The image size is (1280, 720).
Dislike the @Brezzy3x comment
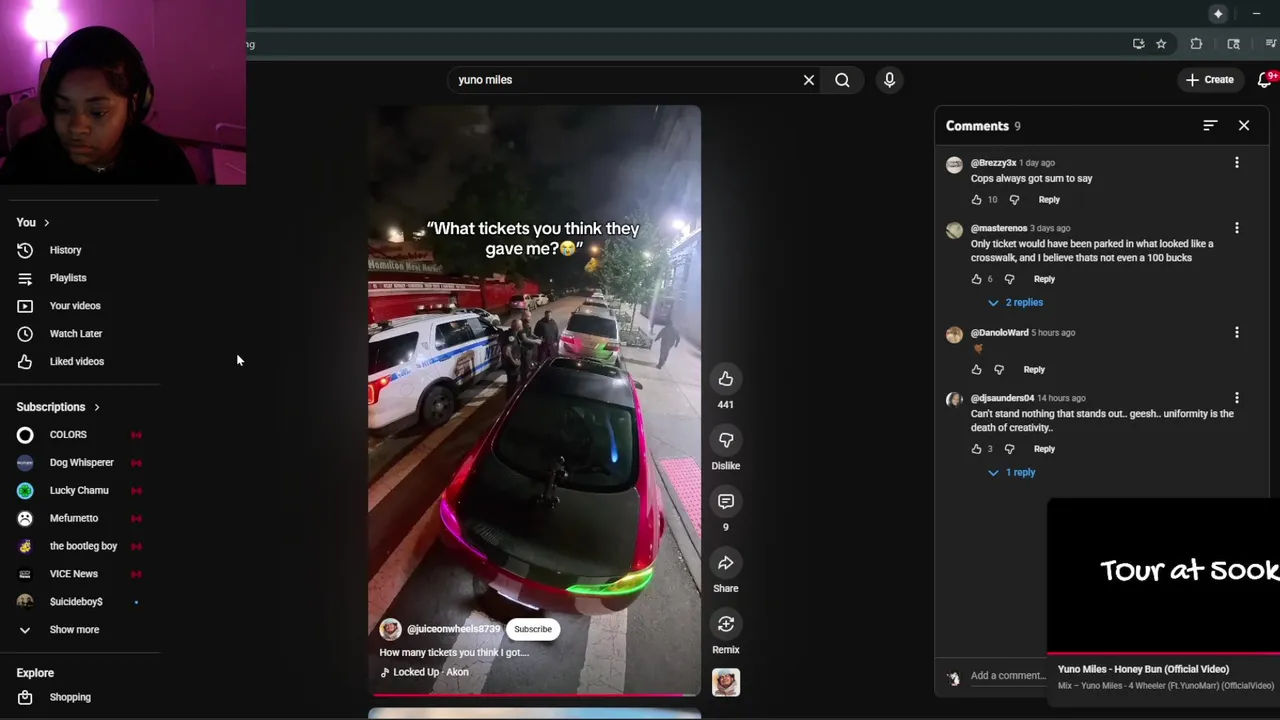1014,200
